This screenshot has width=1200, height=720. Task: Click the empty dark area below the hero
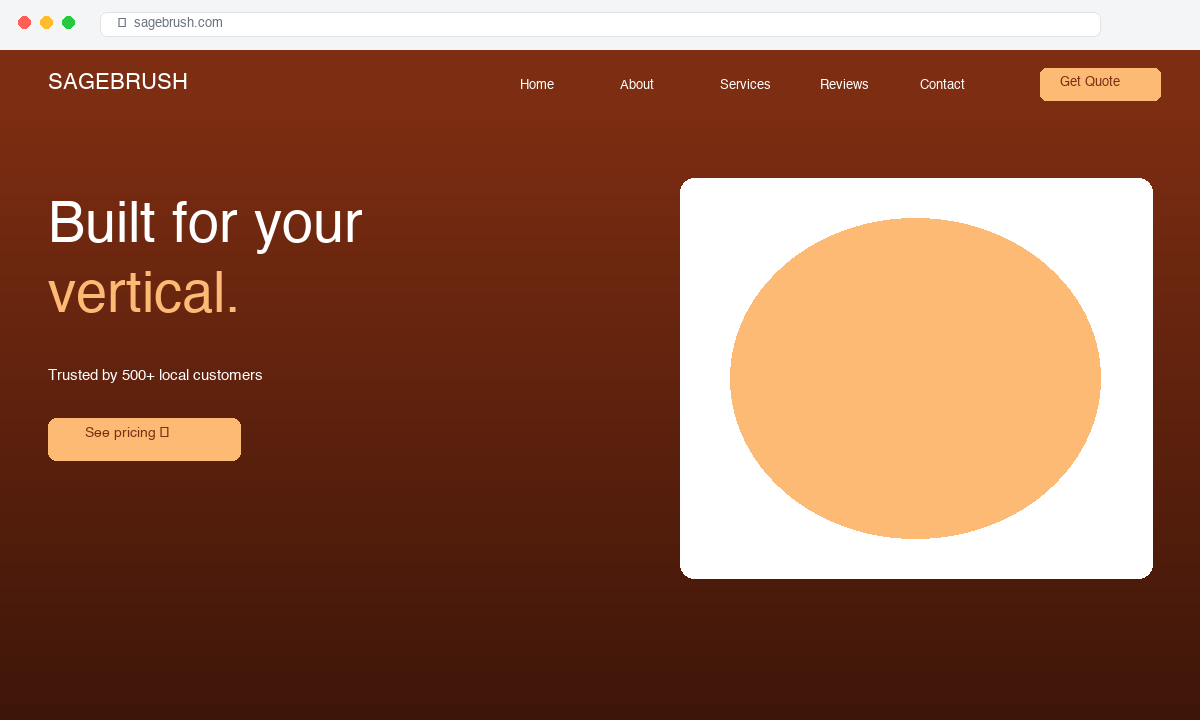click(600, 650)
